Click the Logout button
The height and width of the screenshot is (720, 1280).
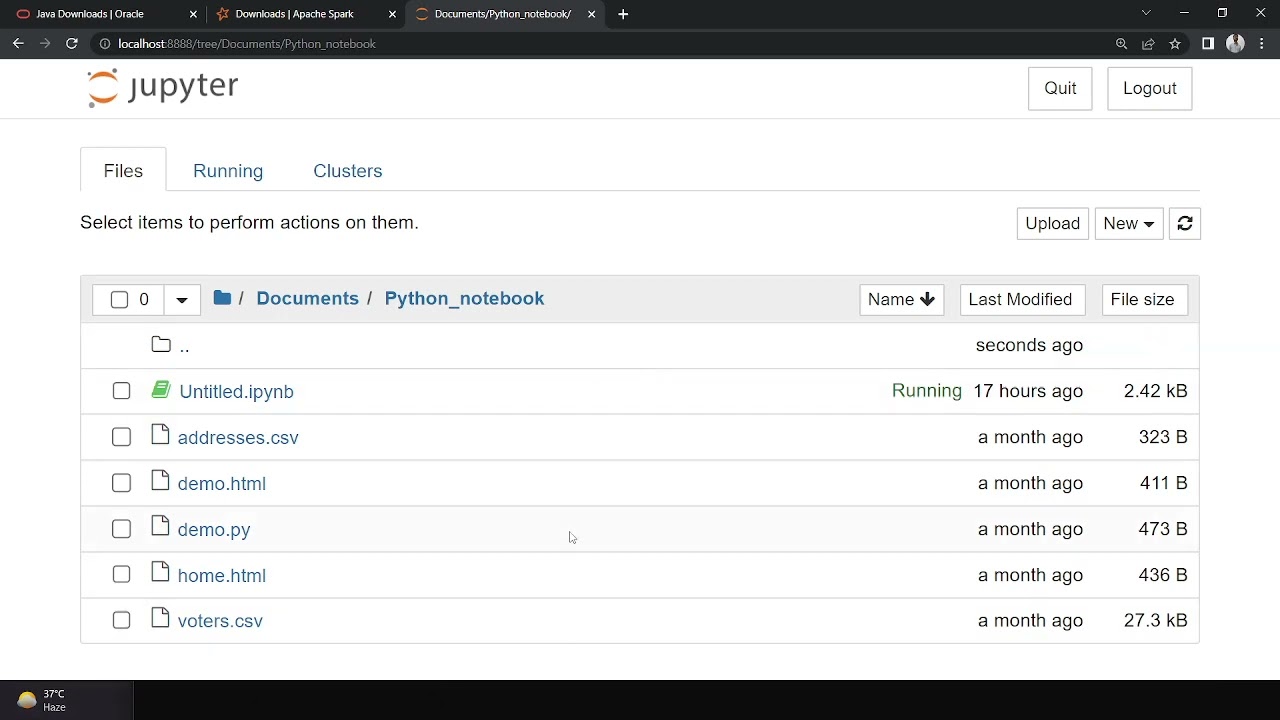(x=1150, y=89)
